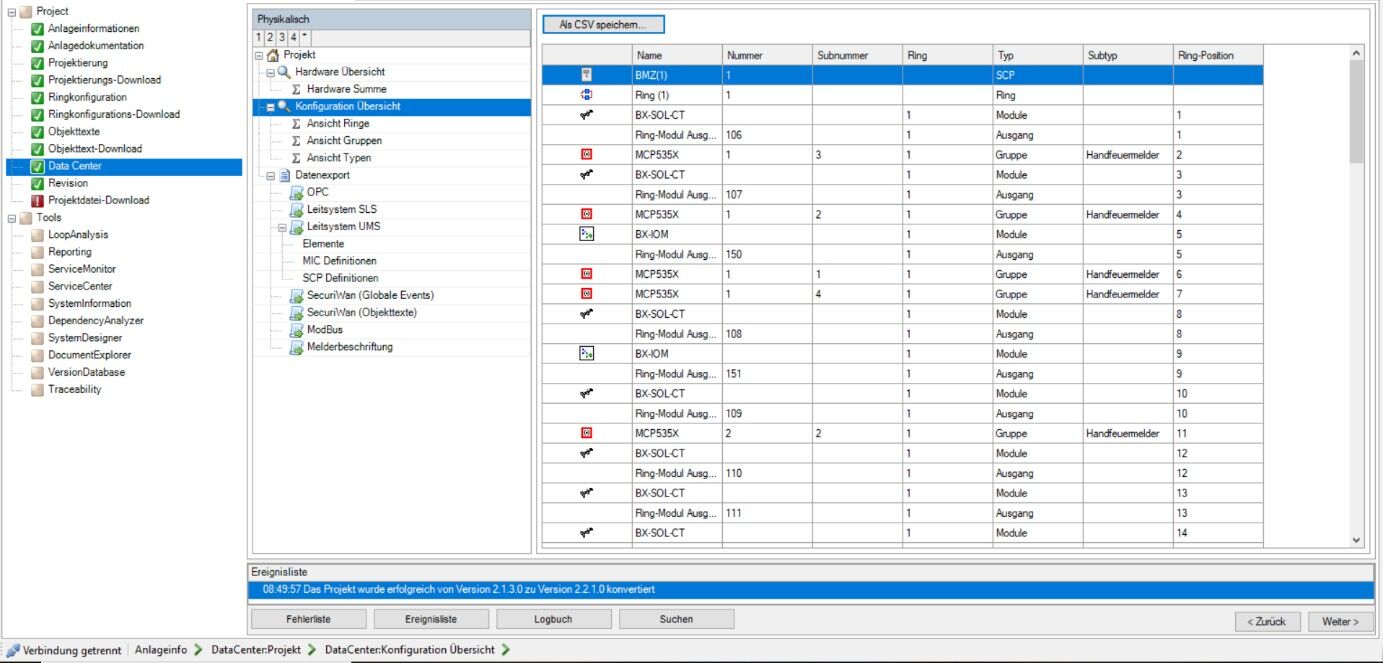The image size is (1383, 663).
Task: Click the table scrollbar down arrow
Action: (x=1356, y=539)
